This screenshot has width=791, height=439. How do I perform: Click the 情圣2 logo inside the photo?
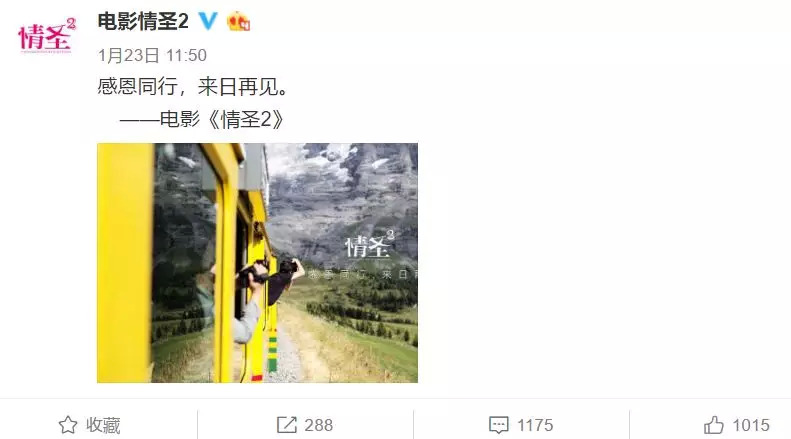click(x=369, y=244)
